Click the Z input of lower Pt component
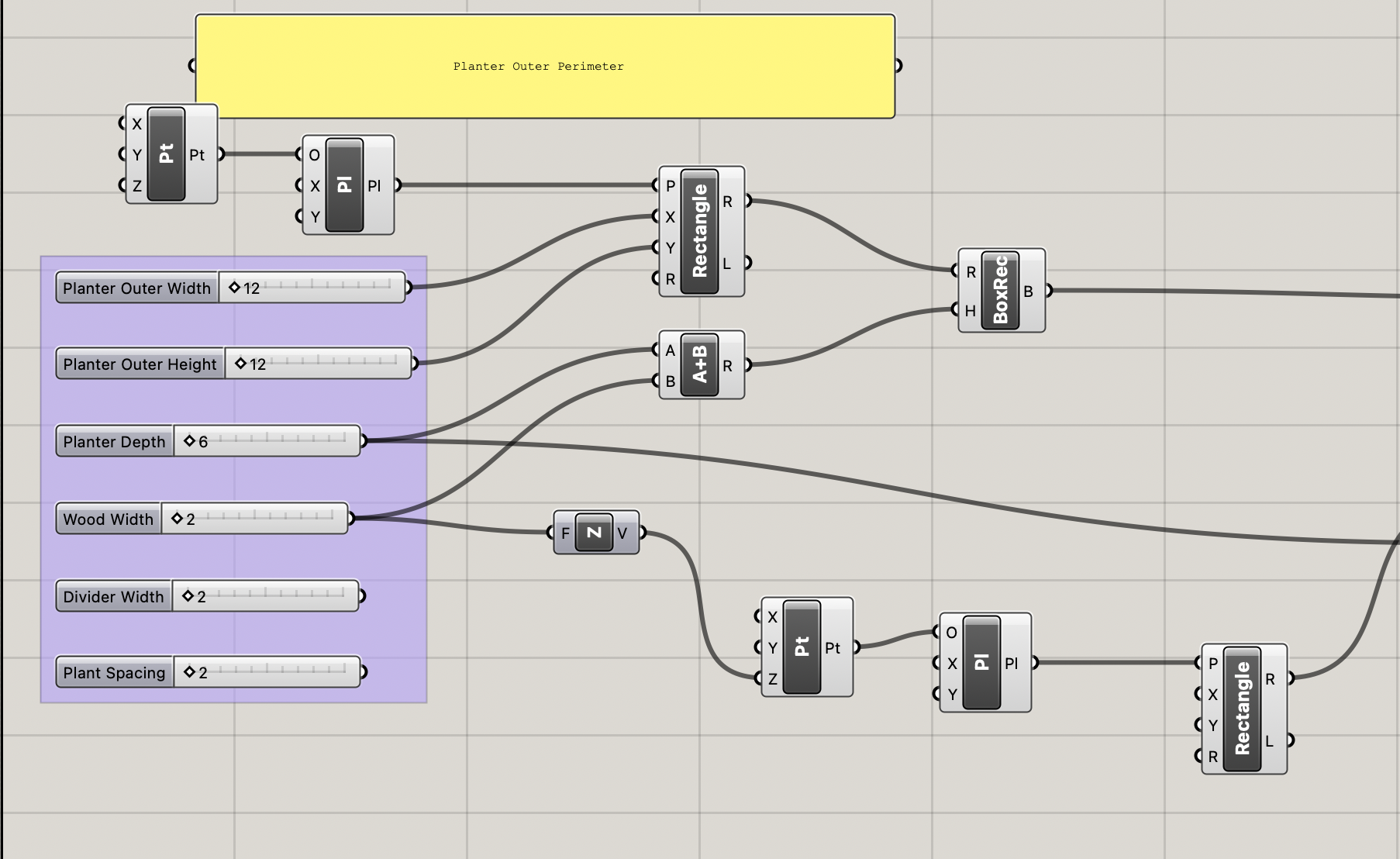This screenshot has height=859, width=1400. (x=772, y=679)
